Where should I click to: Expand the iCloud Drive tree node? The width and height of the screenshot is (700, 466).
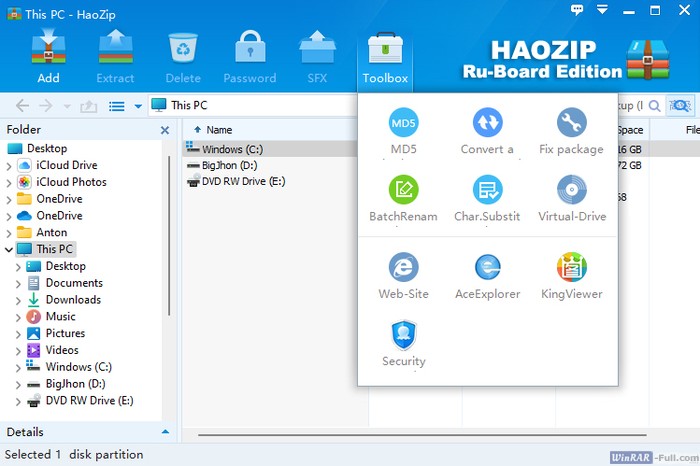pyautogui.click(x=9, y=165)
